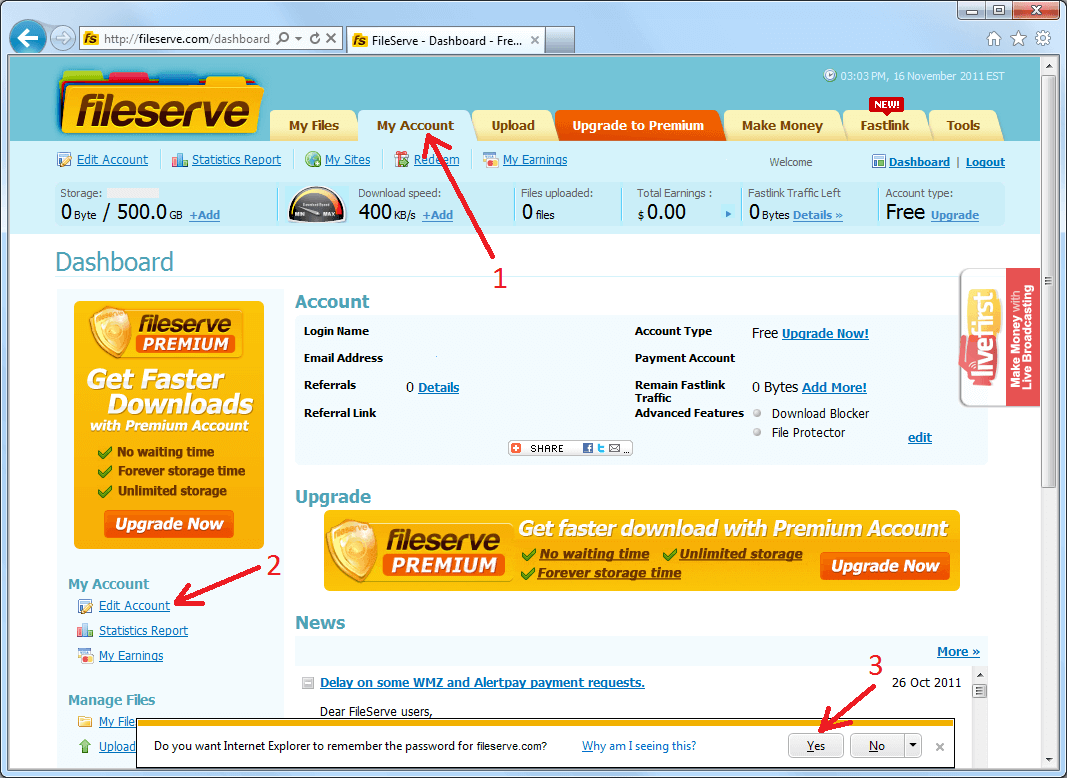Screen dimensions: 1067x778
Task: Click the sidebar Statistics Report chart icon
Action: [x=85, y=631]
